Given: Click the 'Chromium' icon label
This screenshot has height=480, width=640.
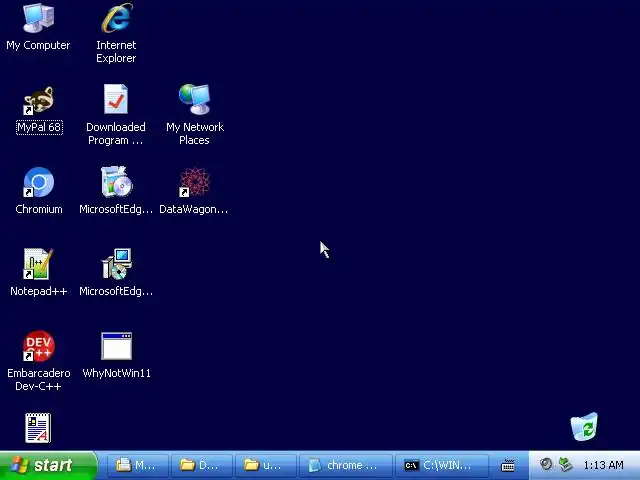Looking at the screenshot, I should coord(39,209).
